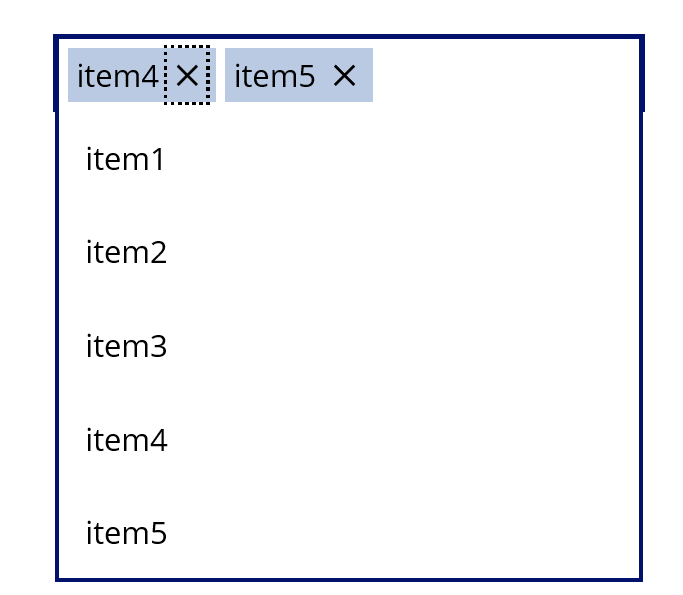Delete selected tag item5 with cross icon
Viewport: 683px width, 595px height.
(344, 75)
